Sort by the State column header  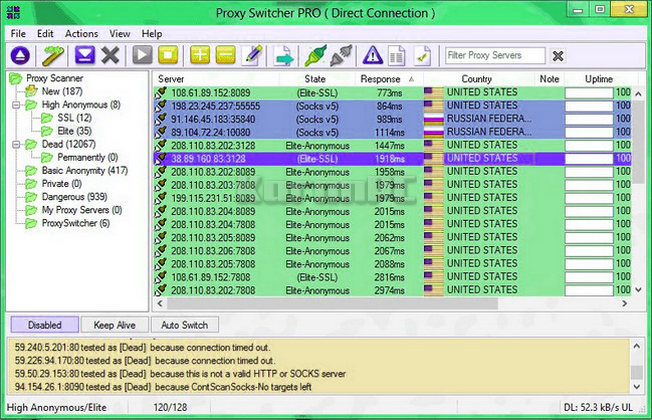(315, 79)
